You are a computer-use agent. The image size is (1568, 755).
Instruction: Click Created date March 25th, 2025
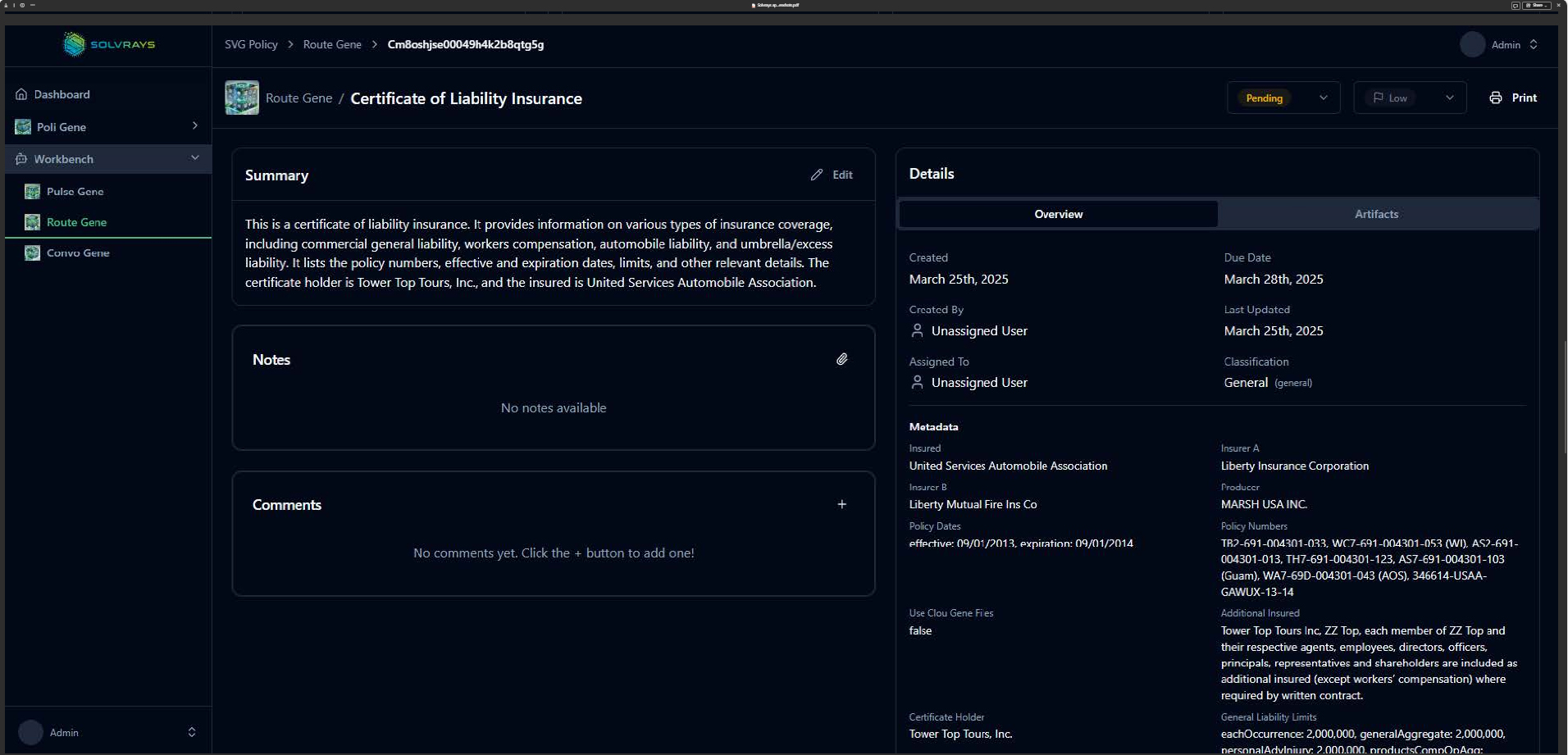(x=959, y=280)
